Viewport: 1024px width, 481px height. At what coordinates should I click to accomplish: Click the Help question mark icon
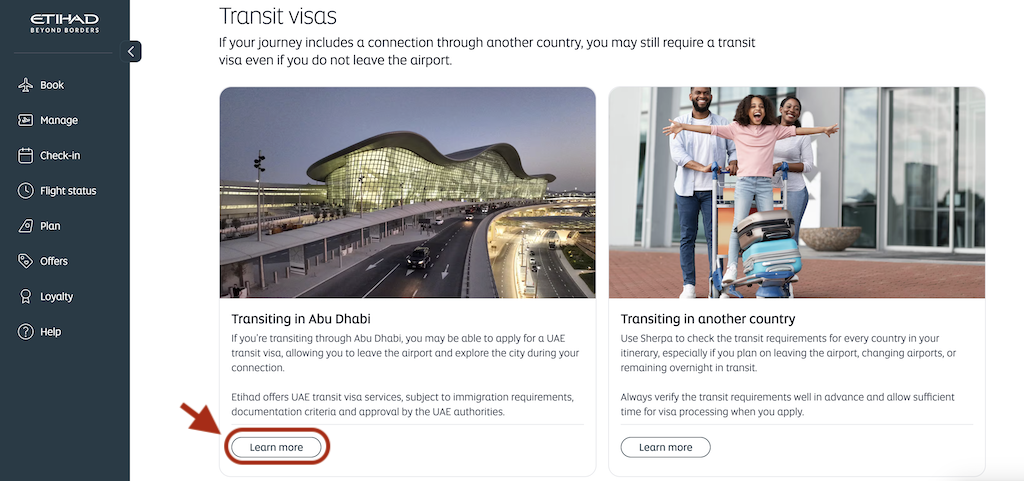click(x=26, y=332)
